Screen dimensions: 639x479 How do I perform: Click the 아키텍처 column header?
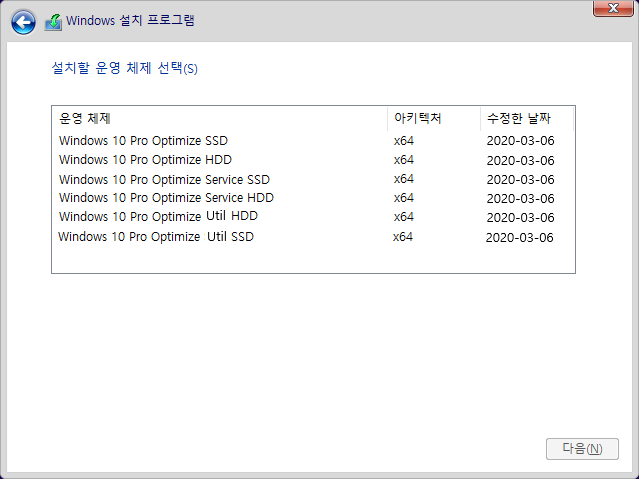434,119
